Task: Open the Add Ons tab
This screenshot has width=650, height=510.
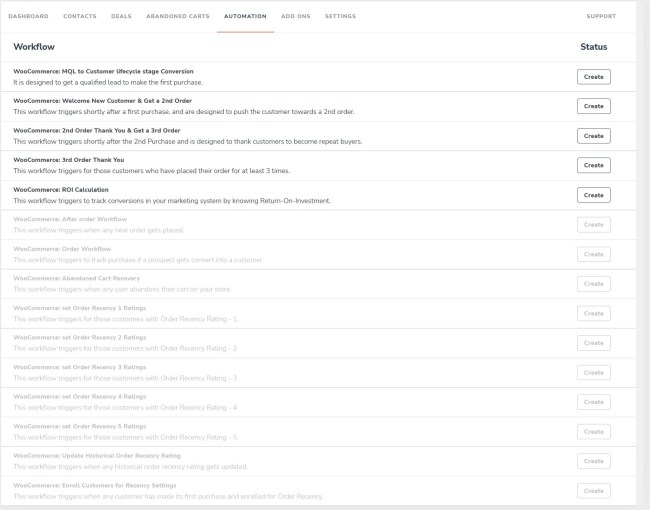Action: coord(295,16)
